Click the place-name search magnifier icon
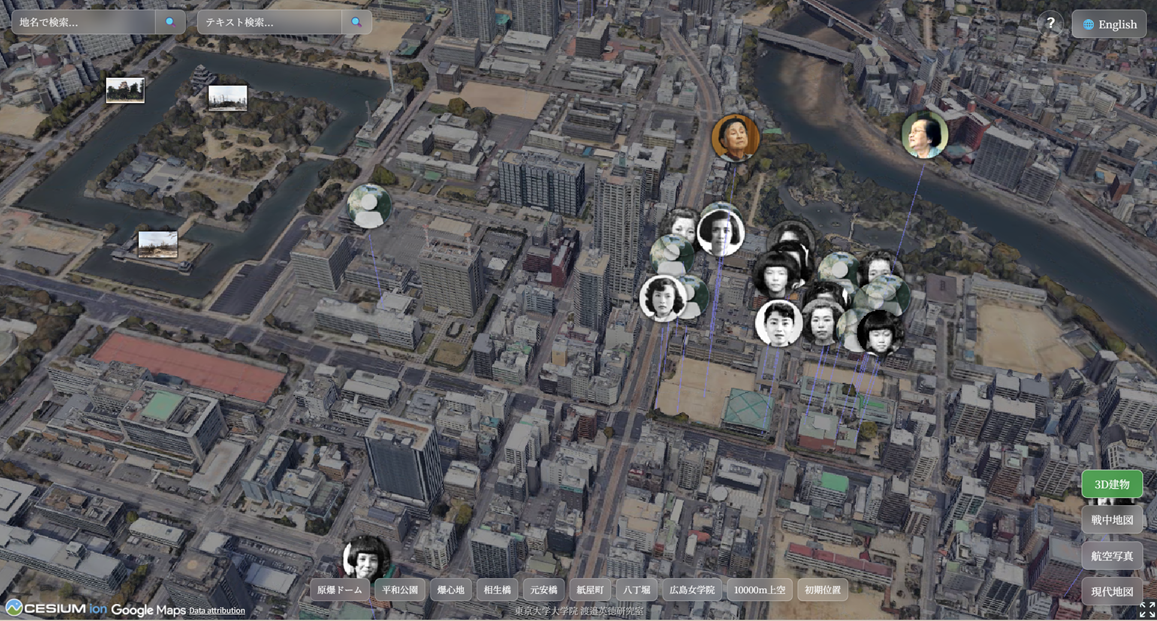Screen dimensions: 1157x621 (170, 22)
